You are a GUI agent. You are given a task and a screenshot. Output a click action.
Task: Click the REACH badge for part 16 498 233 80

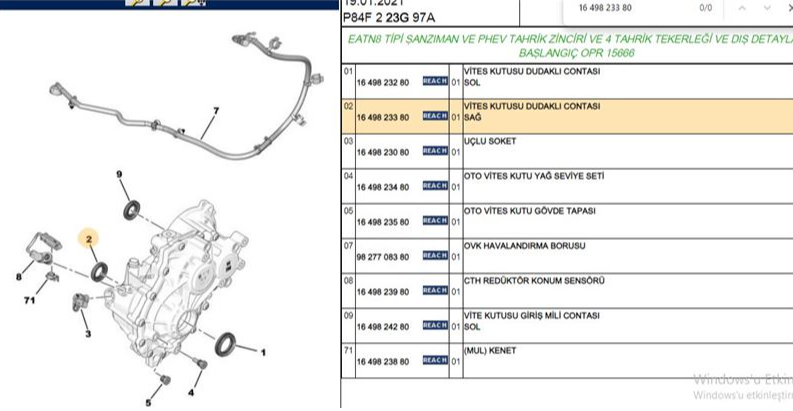point(435,116)
